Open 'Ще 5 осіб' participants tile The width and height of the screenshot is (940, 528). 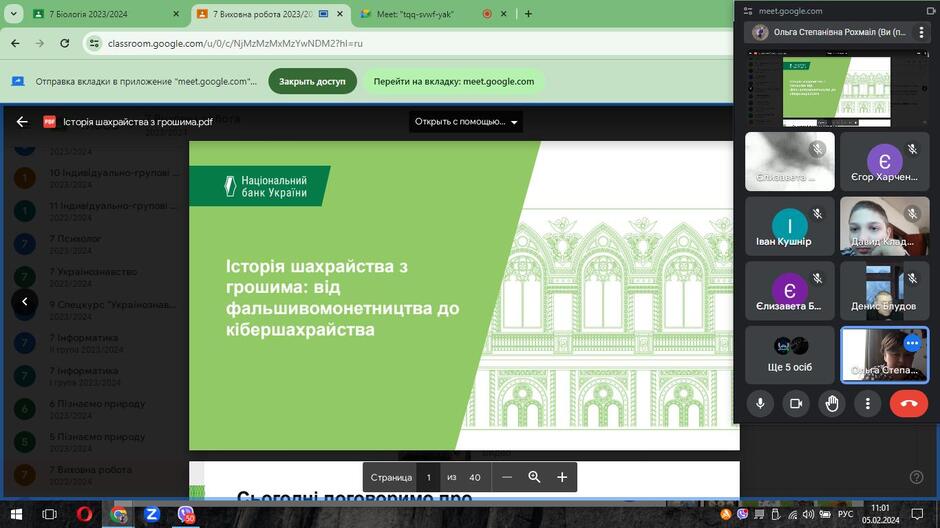tap(790, 355)
